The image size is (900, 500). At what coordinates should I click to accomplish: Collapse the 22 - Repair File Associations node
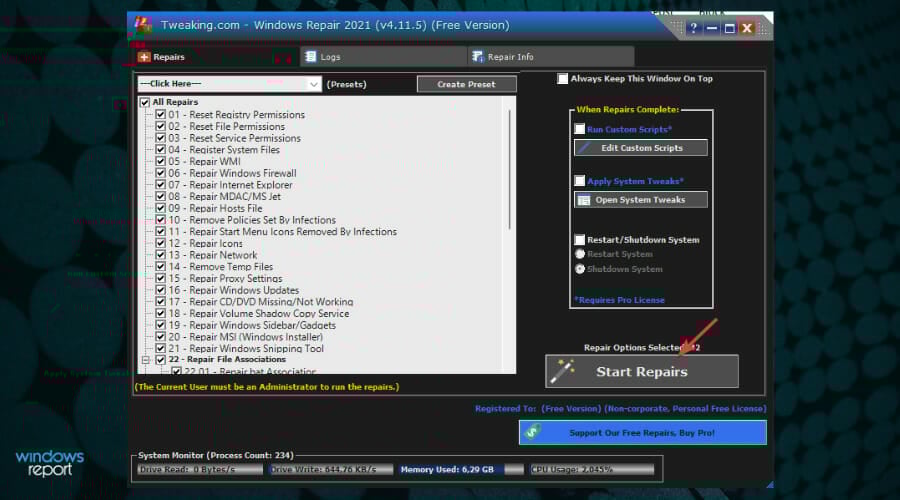click(146, 360)
